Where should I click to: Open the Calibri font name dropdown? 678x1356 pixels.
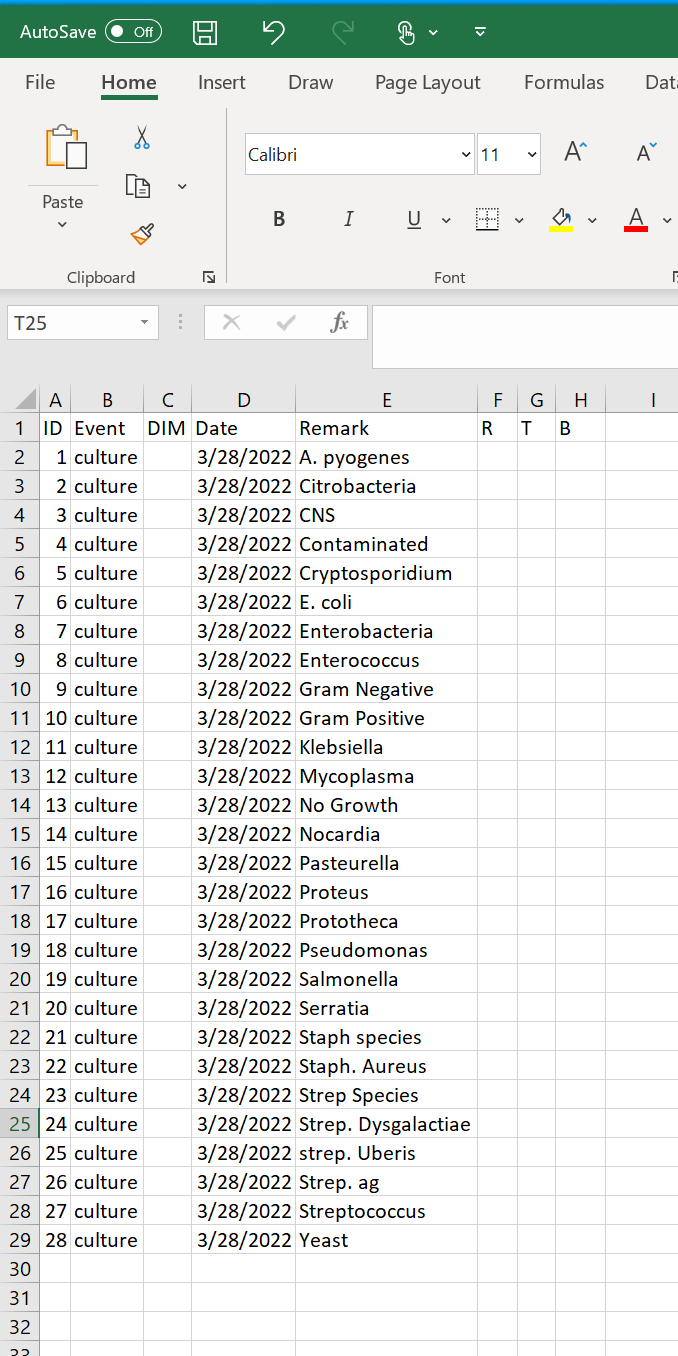click(465, 155)
